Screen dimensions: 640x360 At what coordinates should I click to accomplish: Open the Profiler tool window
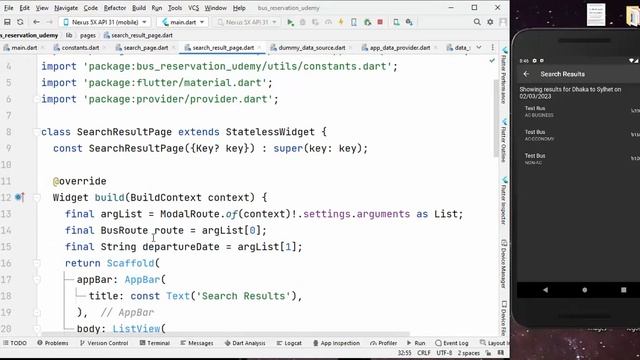tap(383, 343)
